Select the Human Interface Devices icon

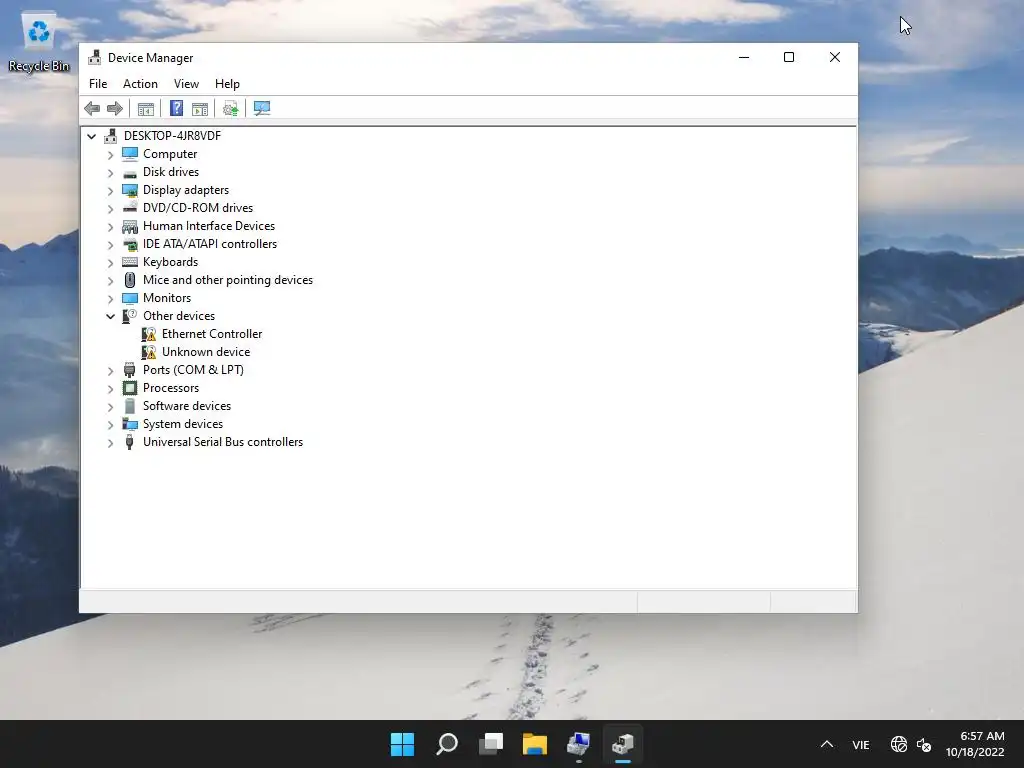point(130,227)
